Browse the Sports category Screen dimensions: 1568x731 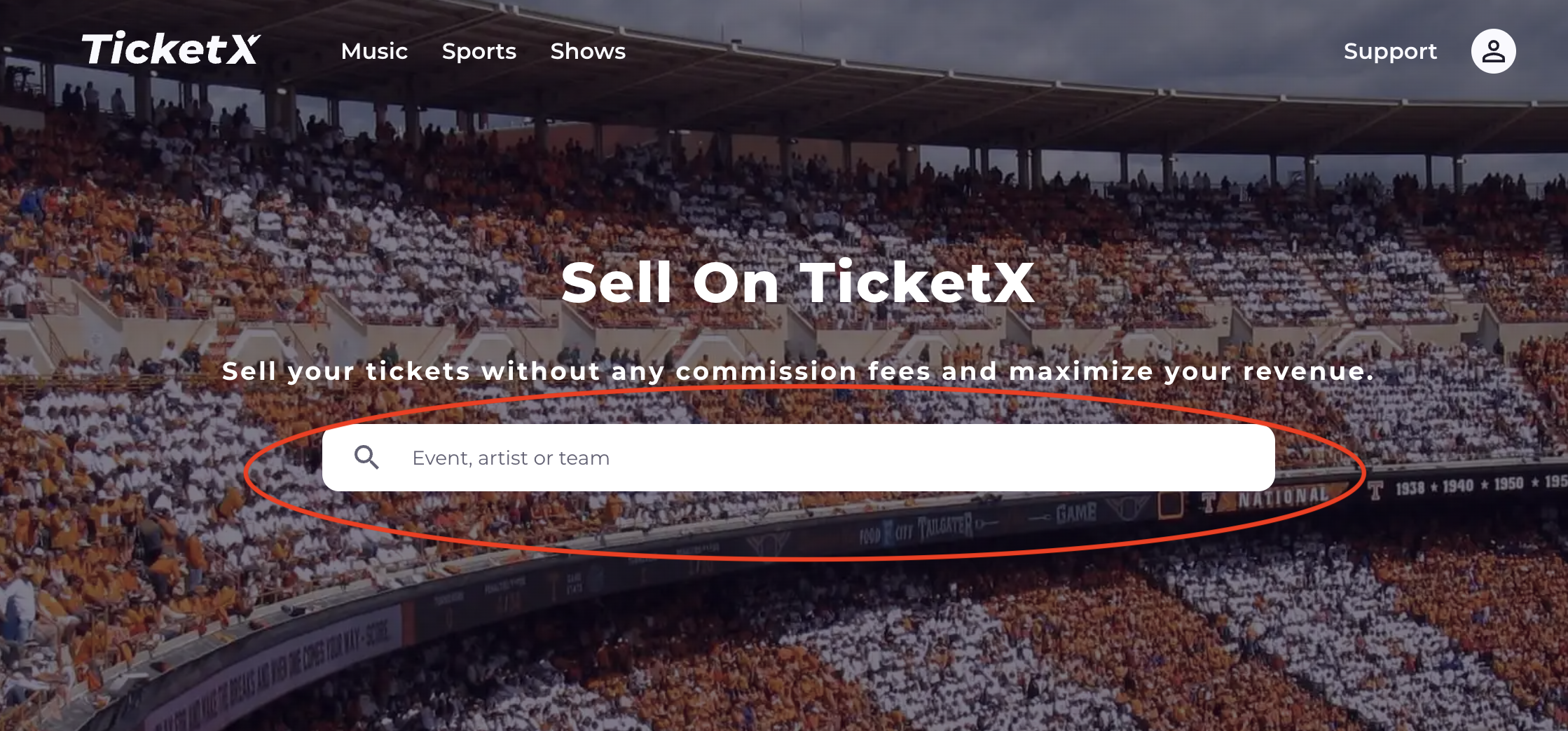pyautogui.click(x=479, y=51)
